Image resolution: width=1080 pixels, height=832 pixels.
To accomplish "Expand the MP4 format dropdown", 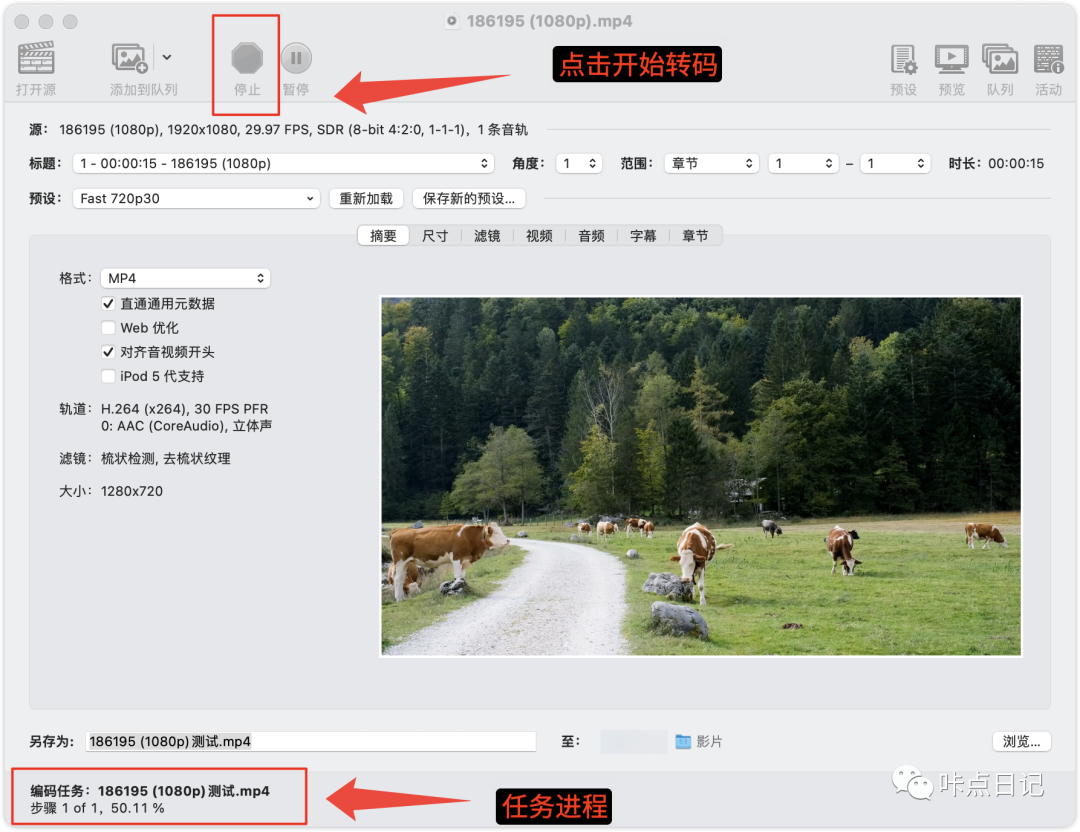I will coord(186,279).
